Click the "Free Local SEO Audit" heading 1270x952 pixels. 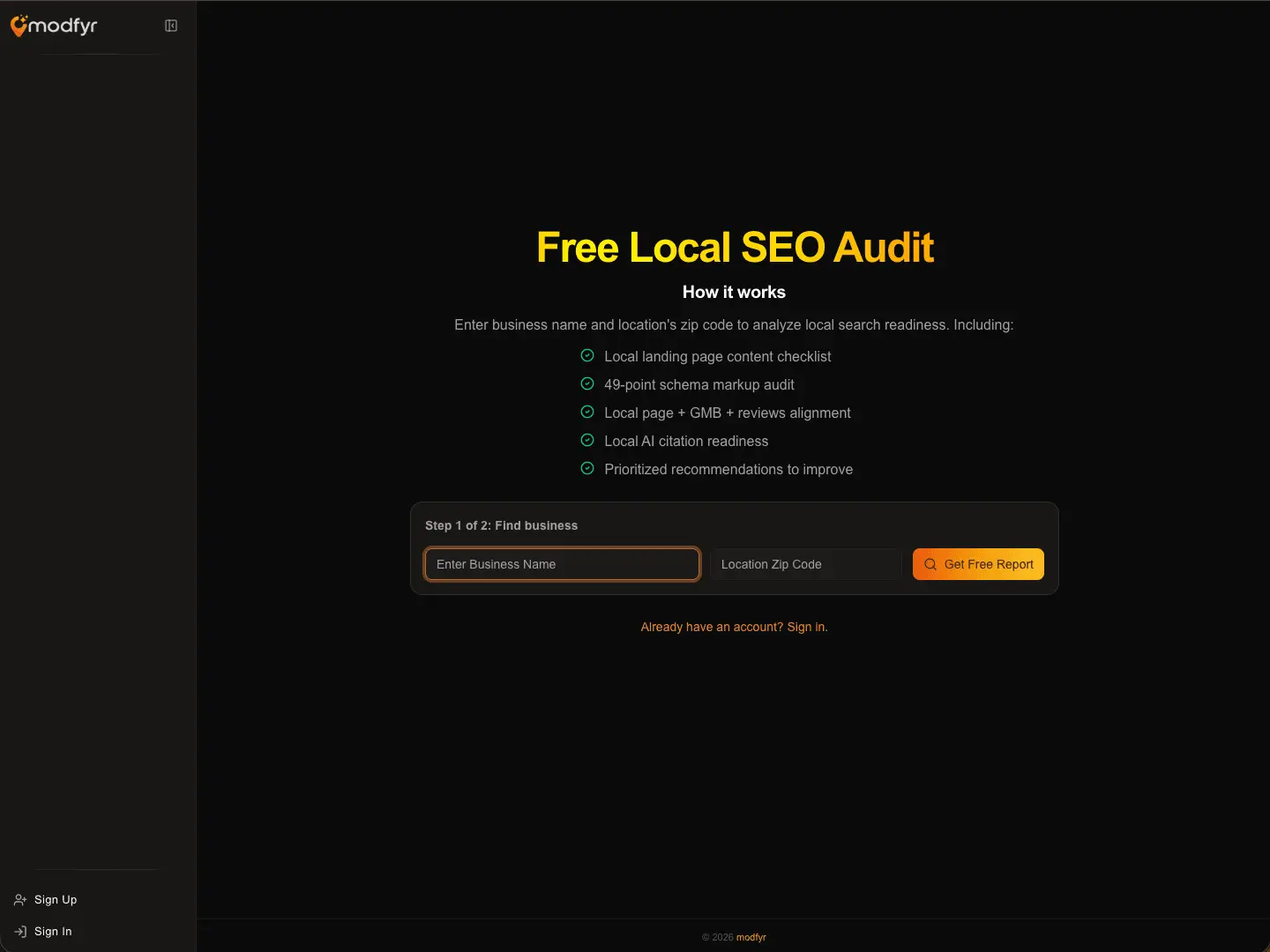[x=735, y=247]
